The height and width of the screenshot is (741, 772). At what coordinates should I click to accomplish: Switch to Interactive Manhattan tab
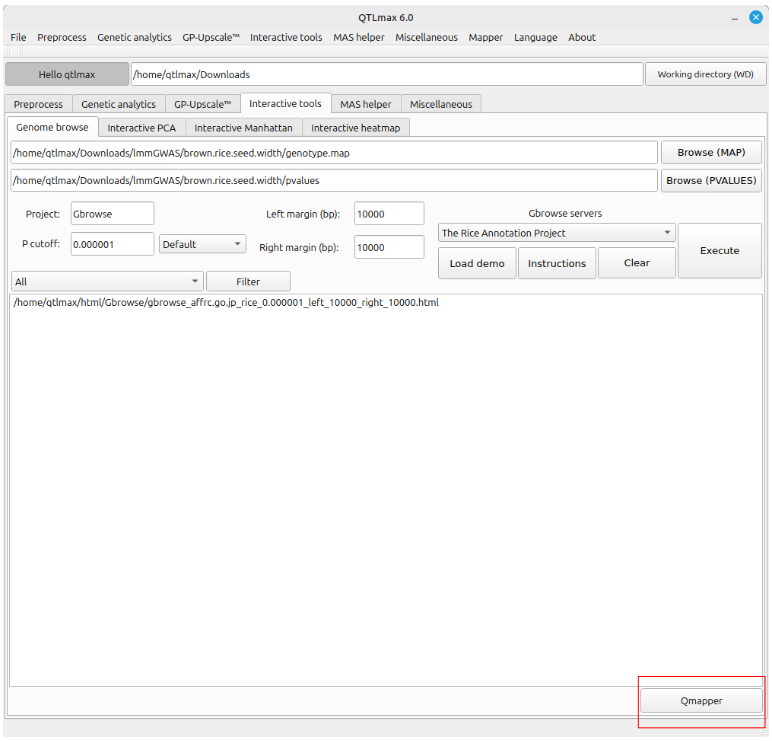[x=243, y=128]
